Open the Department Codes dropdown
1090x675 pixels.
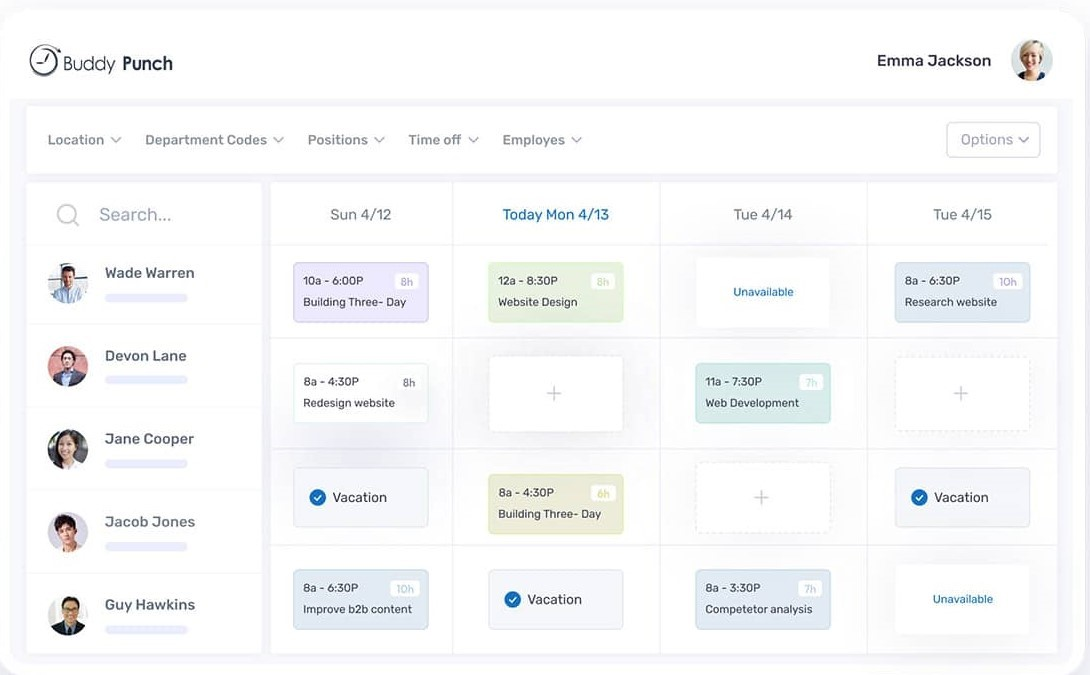coord(214,140)
